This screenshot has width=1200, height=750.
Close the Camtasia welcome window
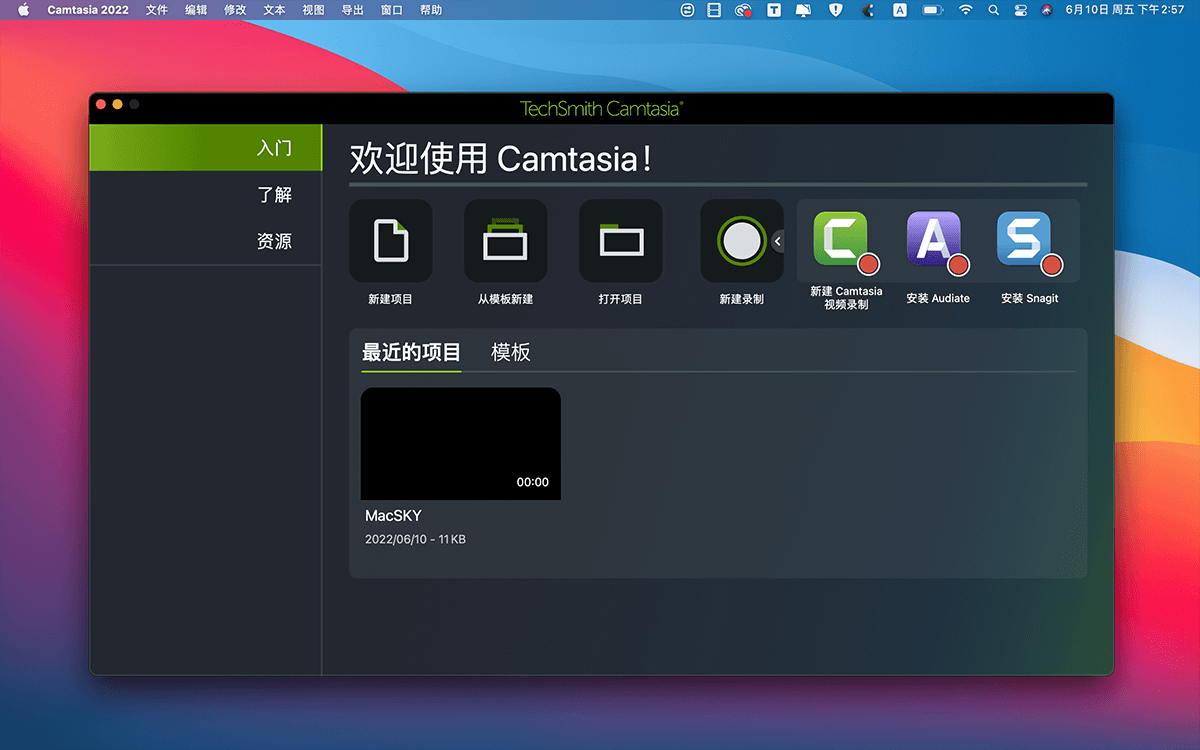100,104
